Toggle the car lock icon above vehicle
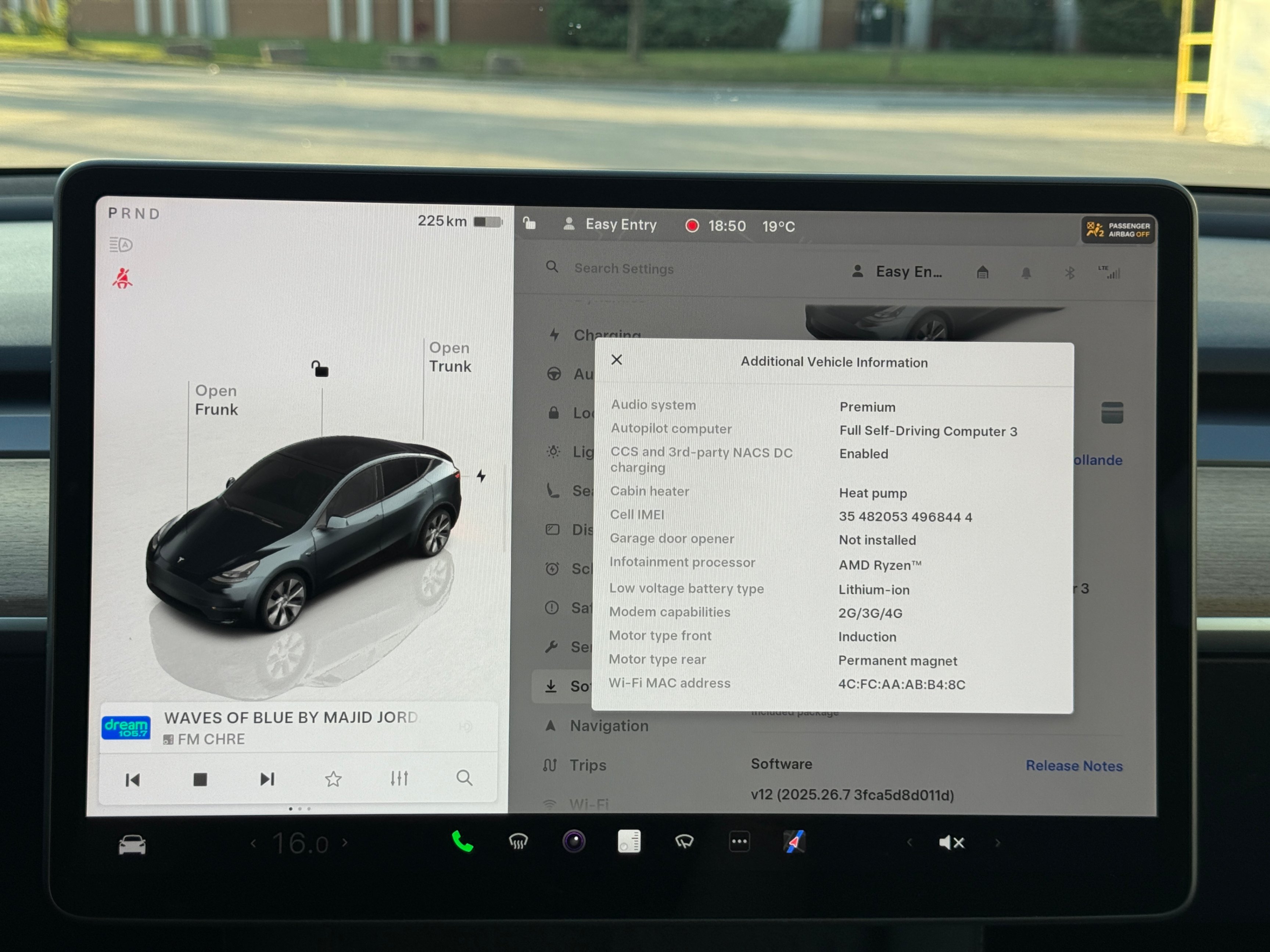The height and width of the screenshot is (952, 1270). [320, 369]
